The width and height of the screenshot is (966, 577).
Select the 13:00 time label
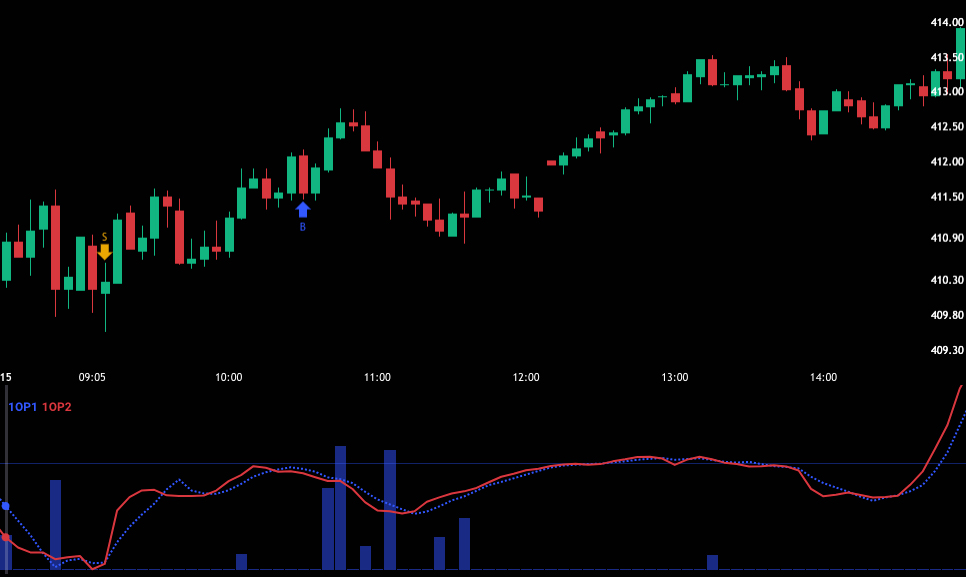coord(675,377)
